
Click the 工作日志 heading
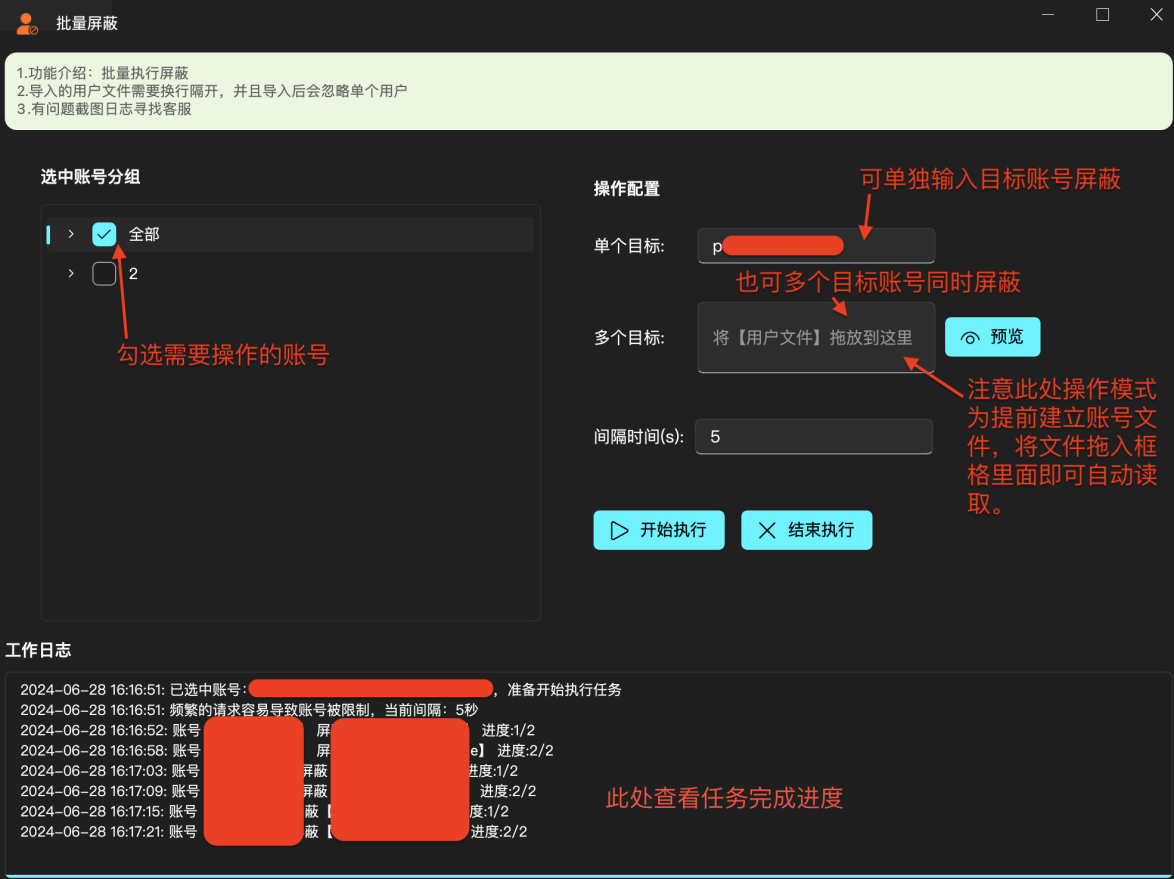tap(38, 650)
